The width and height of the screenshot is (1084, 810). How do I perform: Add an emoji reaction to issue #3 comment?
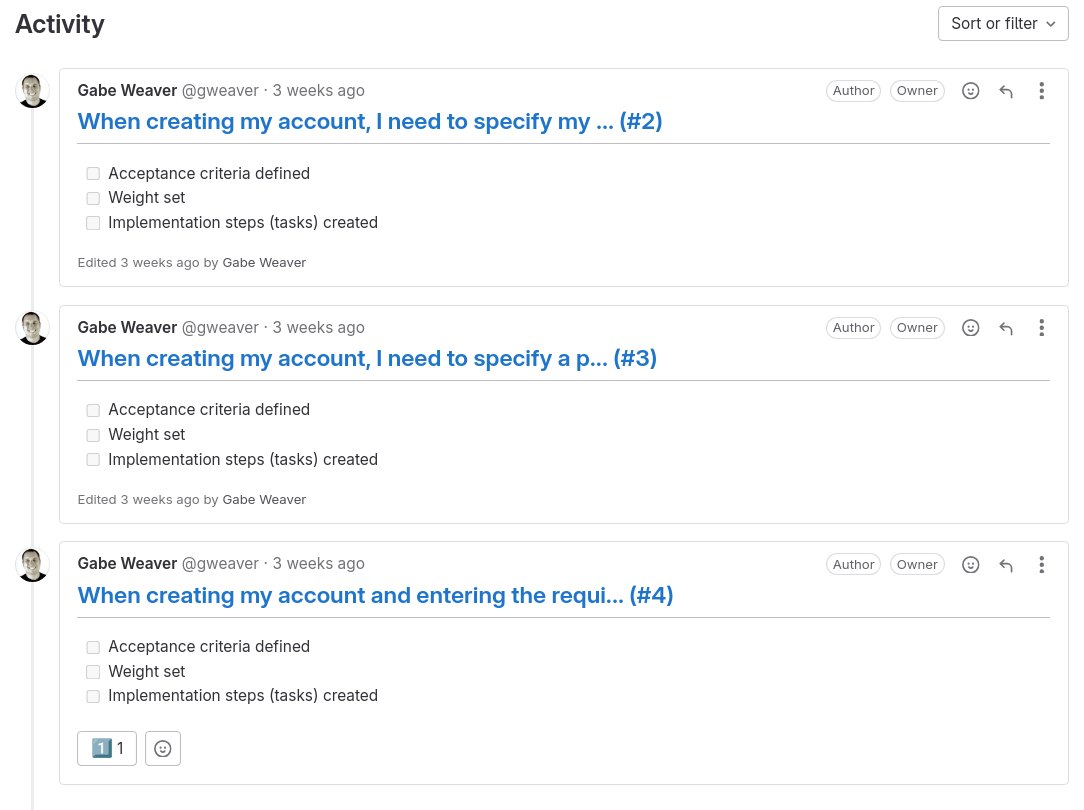970,327
